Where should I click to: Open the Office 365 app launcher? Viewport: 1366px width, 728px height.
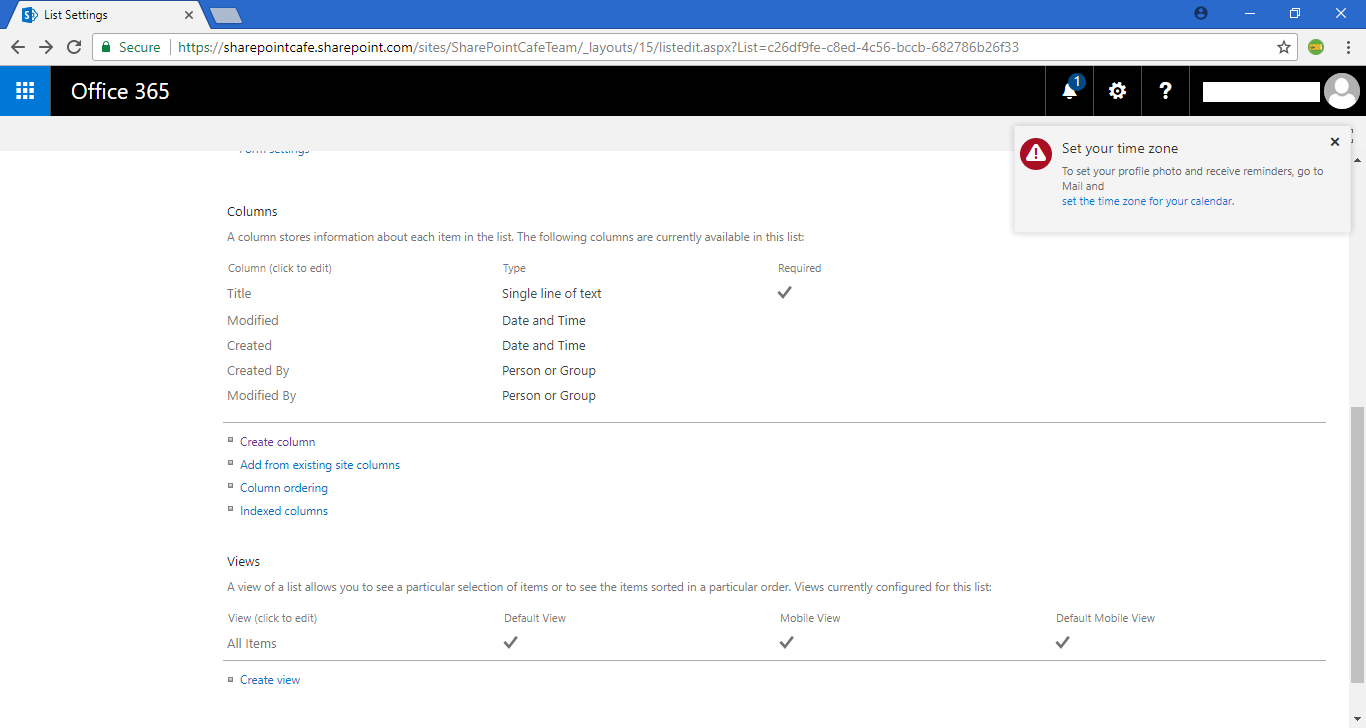(25, 91)
